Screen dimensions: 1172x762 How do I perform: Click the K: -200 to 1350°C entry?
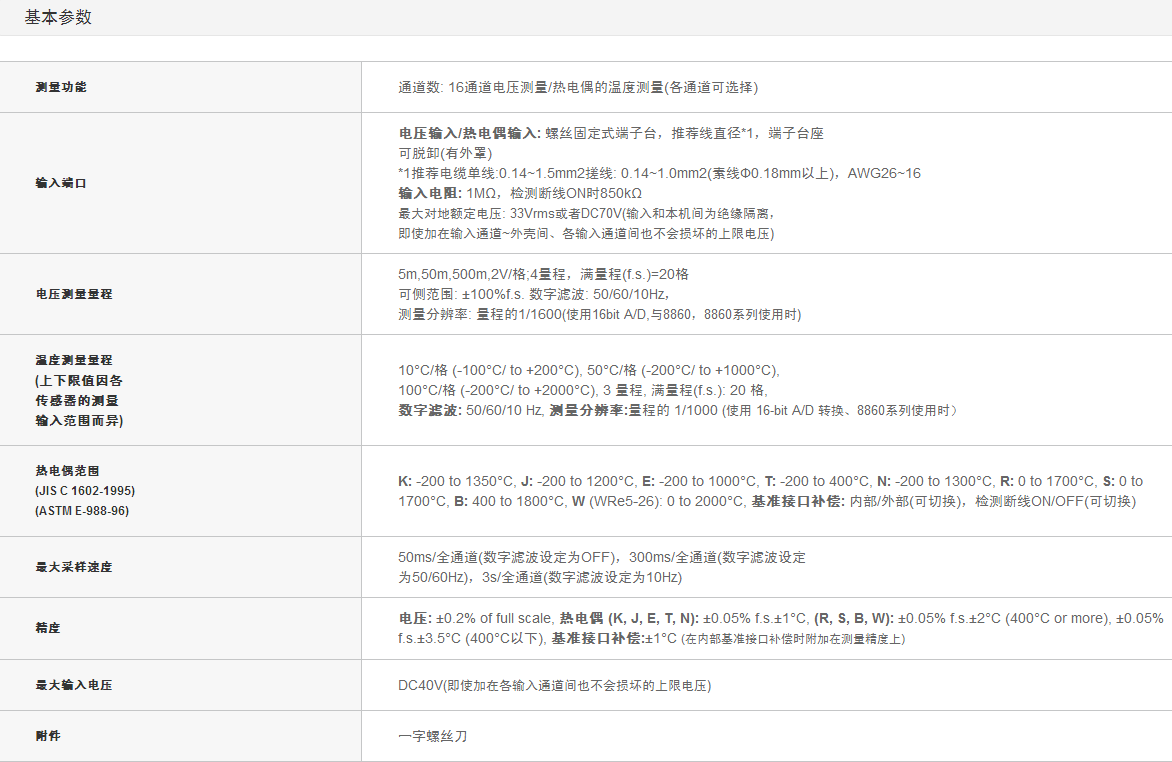456,481
